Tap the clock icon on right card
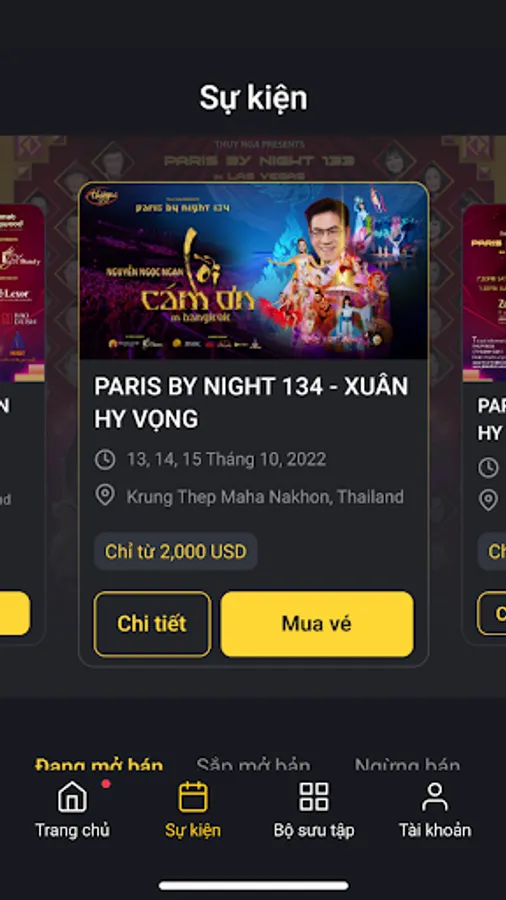The height and width of the screenshot is (900, 506). 488,467
